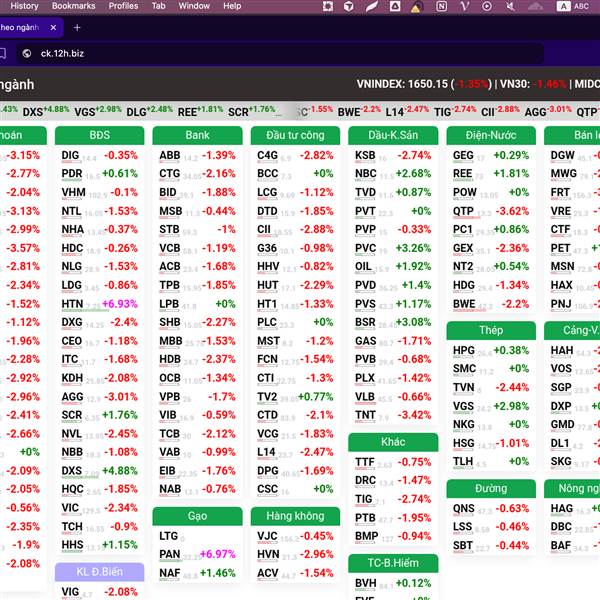This screenshot has height=600, width=600.
Task: Open the HTN stock with +6.93%
Action: pos(99,304)
